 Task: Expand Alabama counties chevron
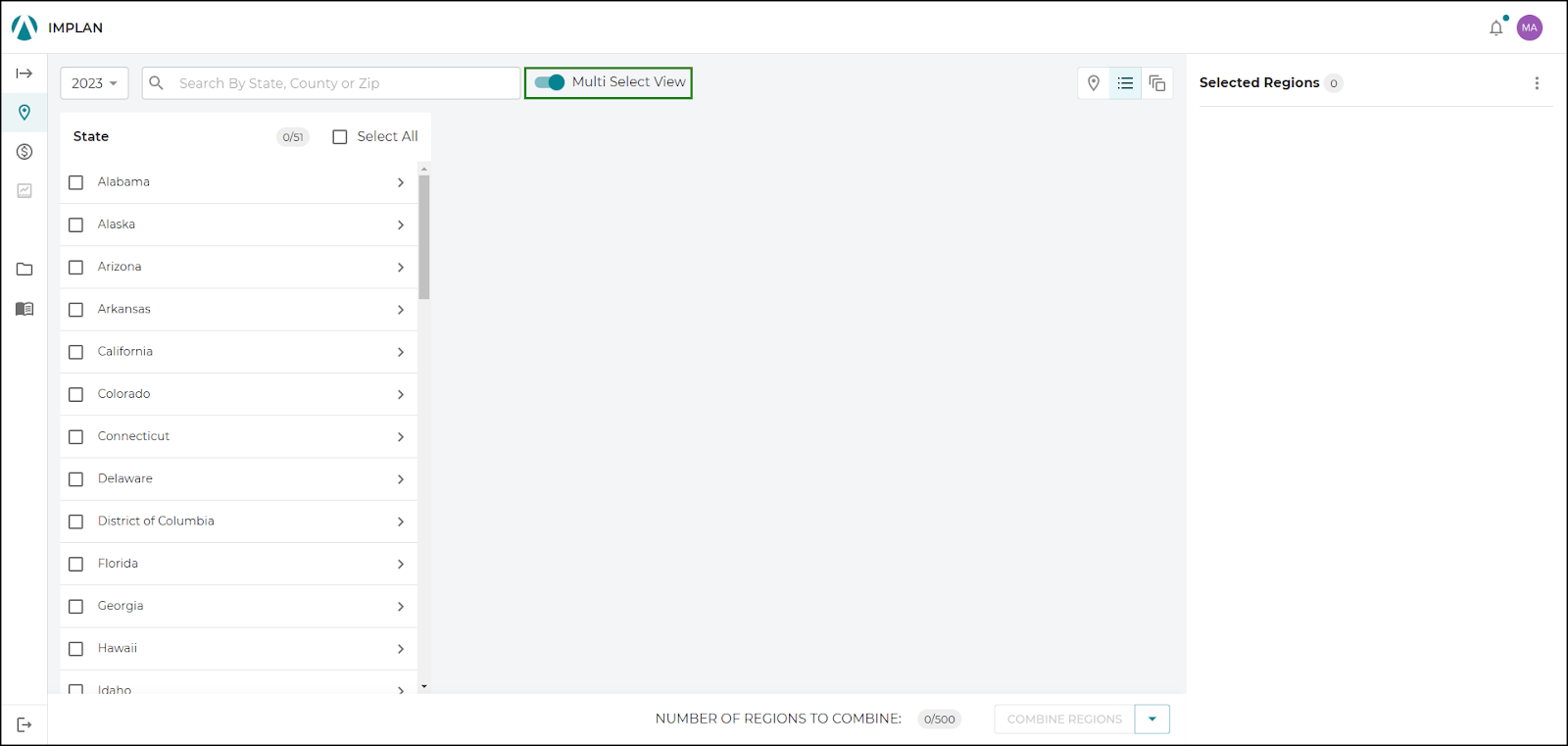click(x=401, y=182)
